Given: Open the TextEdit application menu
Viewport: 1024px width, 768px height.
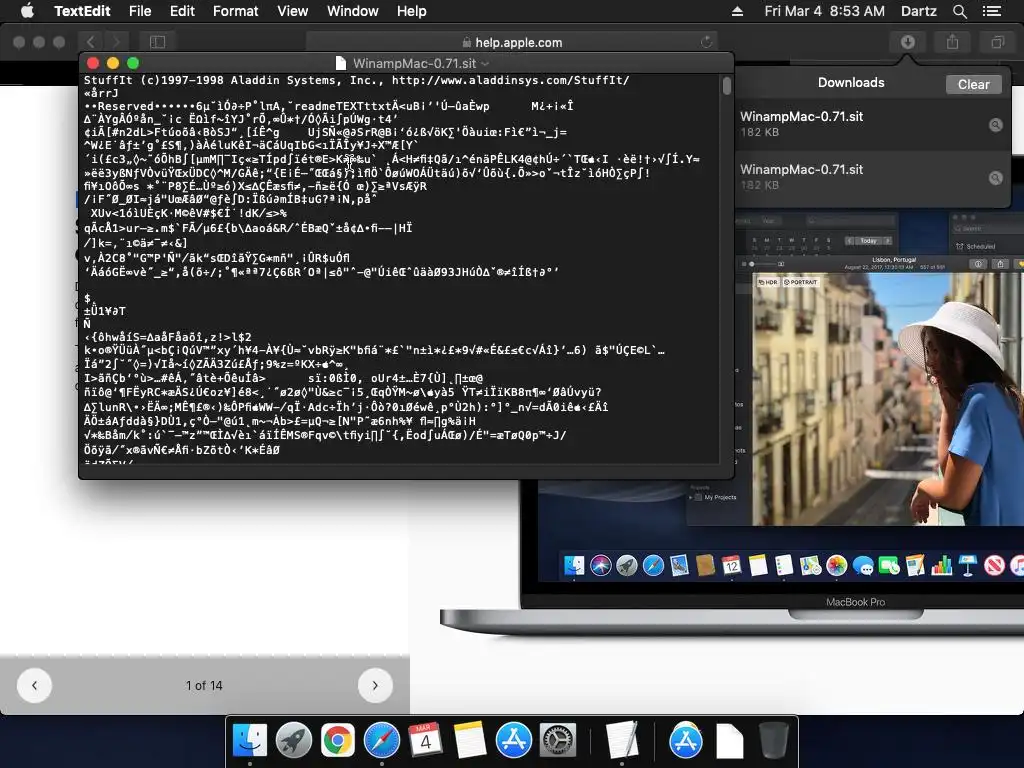Looking at the screenshot, I should (x=82, y=11).
